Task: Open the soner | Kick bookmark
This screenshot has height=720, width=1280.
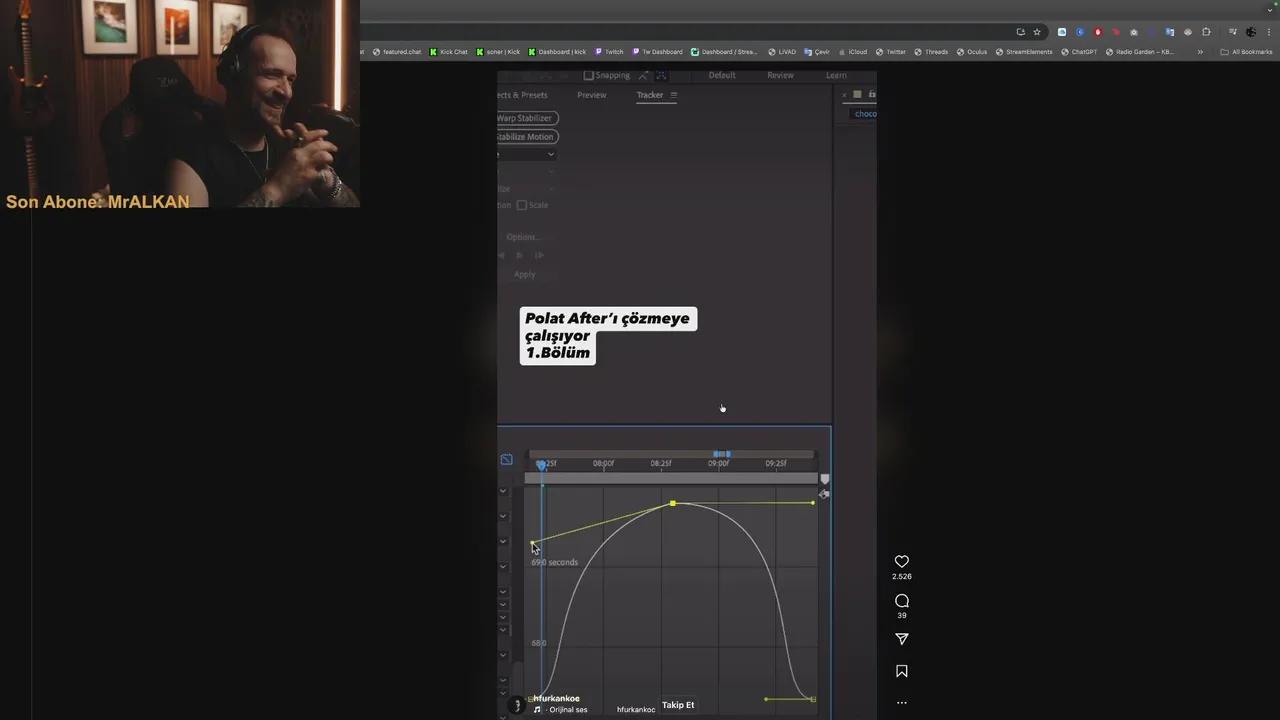Action: (x=498, y=52)
